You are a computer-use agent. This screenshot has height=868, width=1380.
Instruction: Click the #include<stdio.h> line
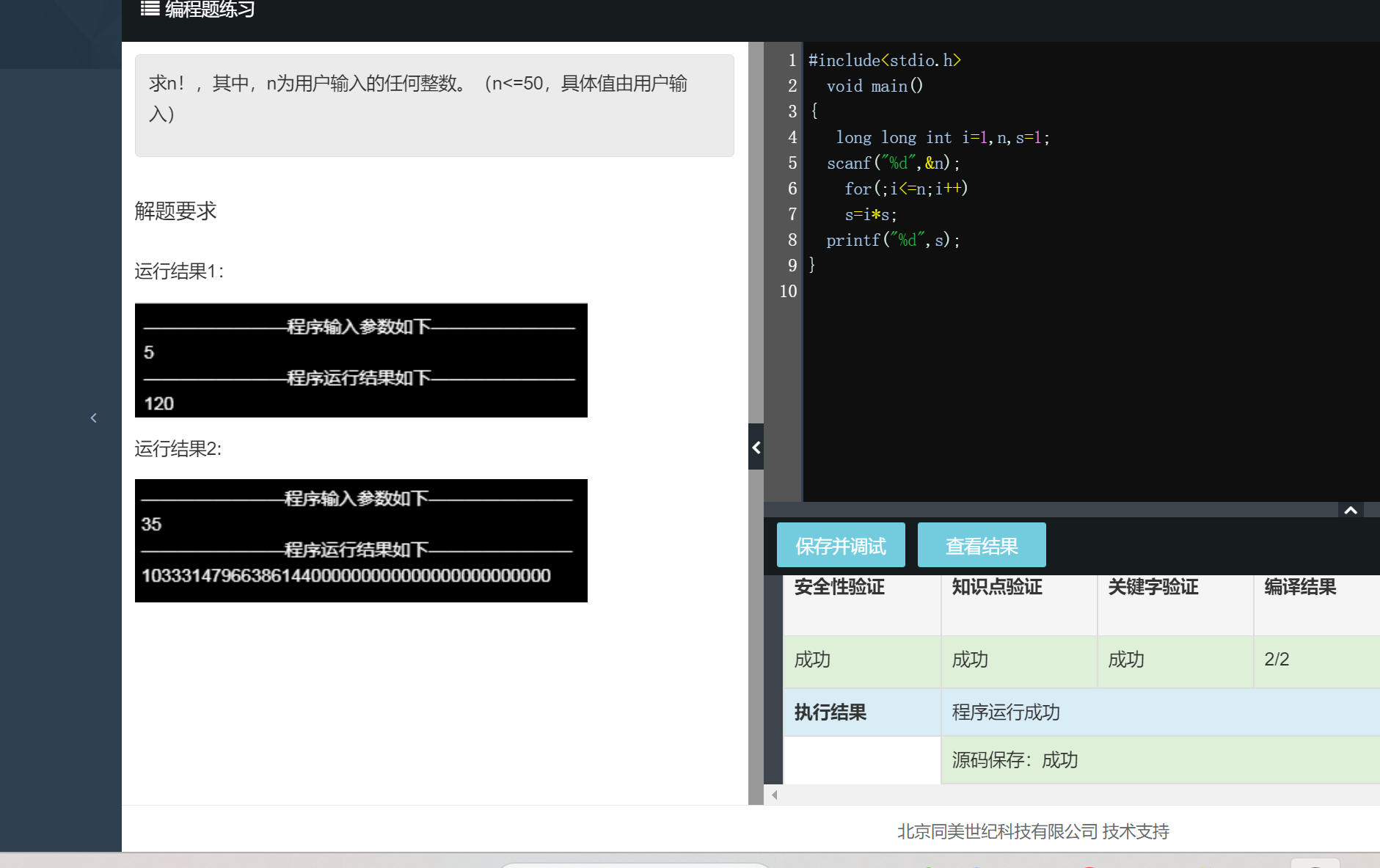[x=885, y=60]
